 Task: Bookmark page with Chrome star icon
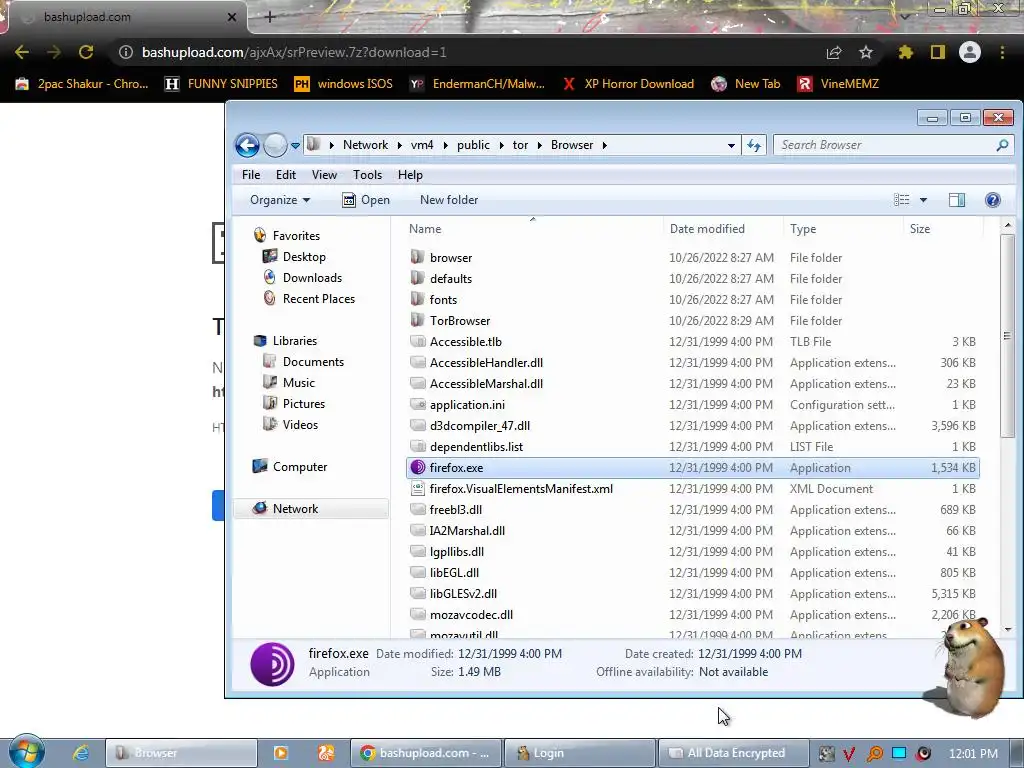[865, 52]
